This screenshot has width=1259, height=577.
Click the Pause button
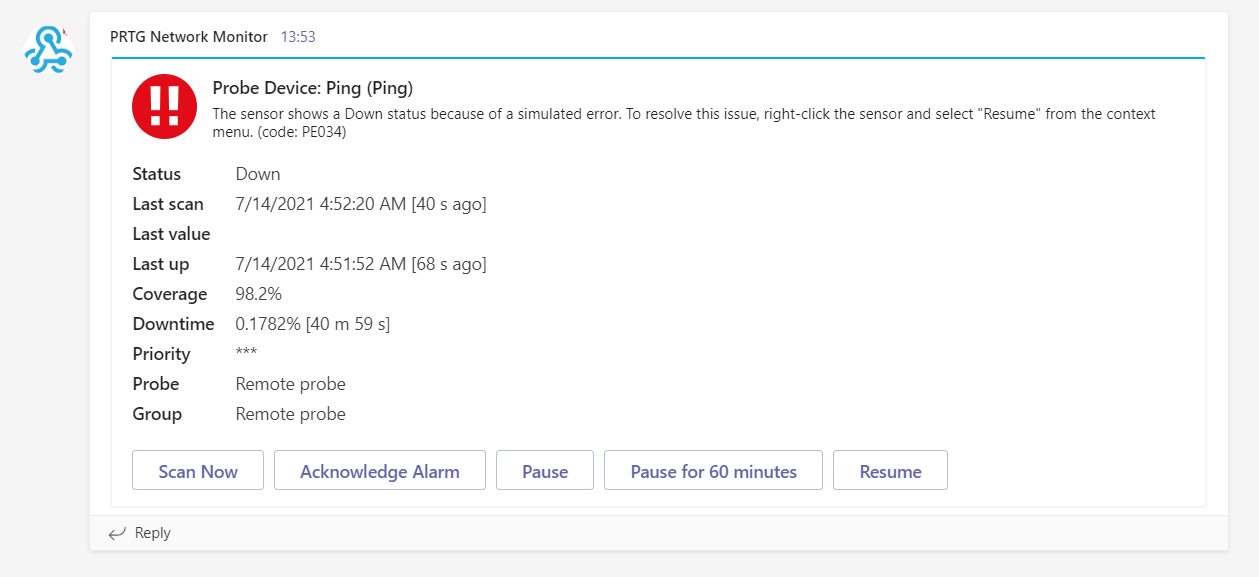(545, 471)
